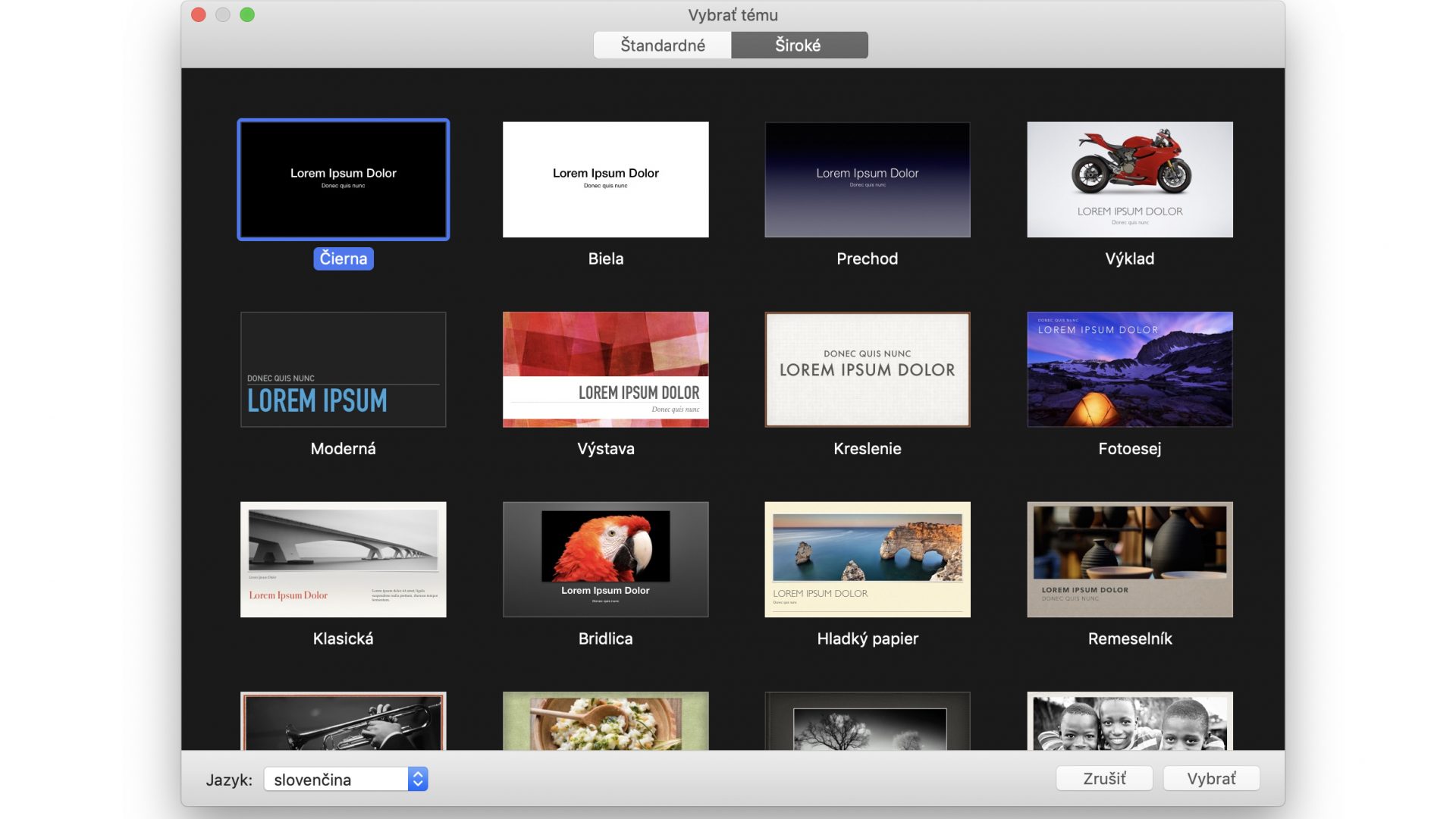Image resolution: width=1456 pixels, height=819 pixels.
Task: Select the Fotoesej tent theme thumbnail
Action: click(1130, 369)
